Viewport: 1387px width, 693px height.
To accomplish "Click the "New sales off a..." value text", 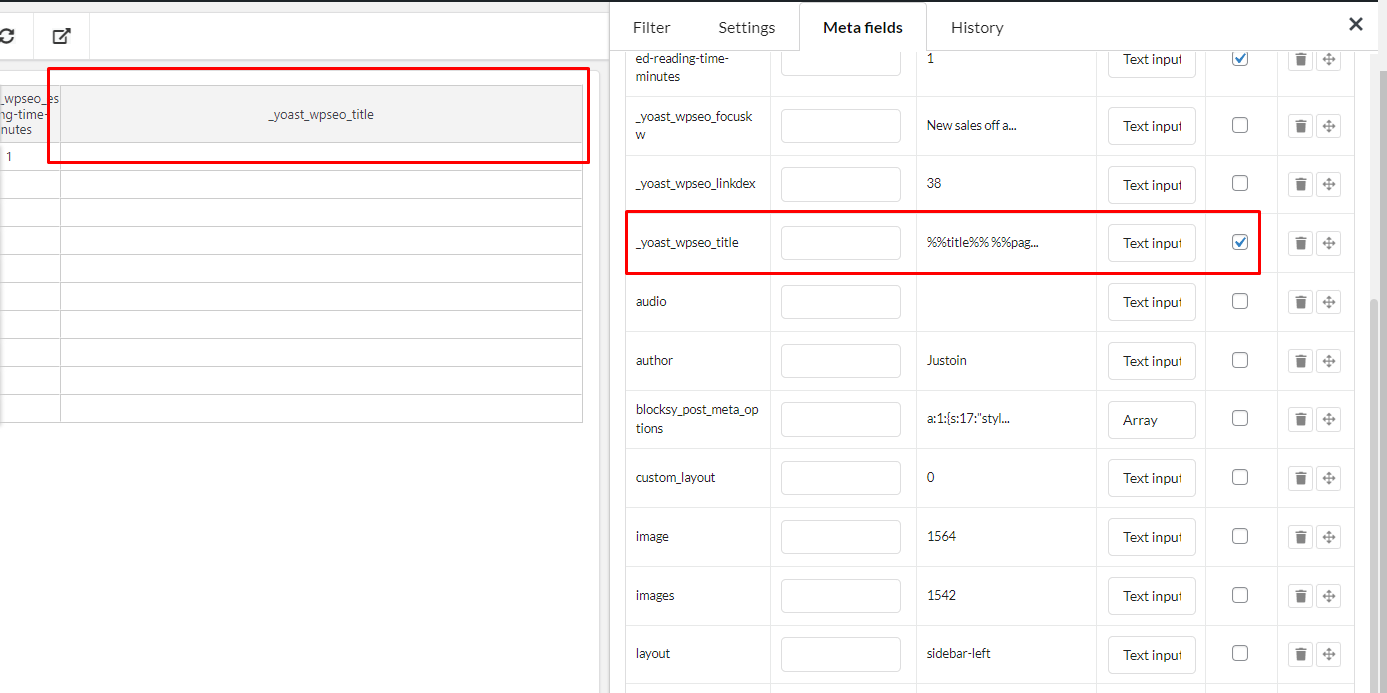I will (972, 126).
